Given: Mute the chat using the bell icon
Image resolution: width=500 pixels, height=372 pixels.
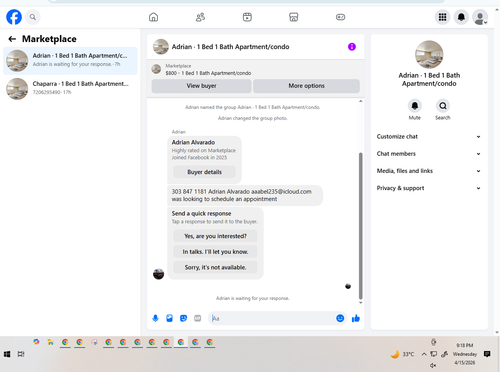Looking at the screenshot, I should pyautogui.click(x=415, y=106).
